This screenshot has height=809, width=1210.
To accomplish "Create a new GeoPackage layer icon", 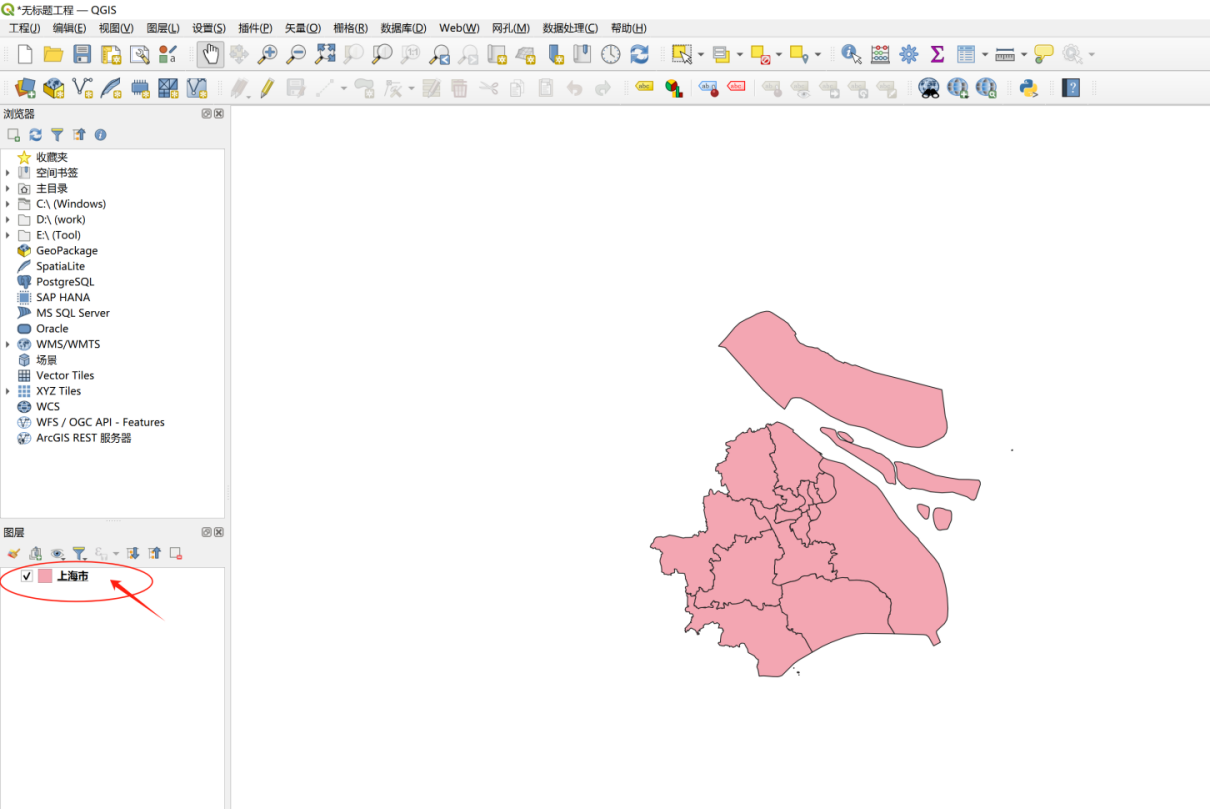I will 54,88.
